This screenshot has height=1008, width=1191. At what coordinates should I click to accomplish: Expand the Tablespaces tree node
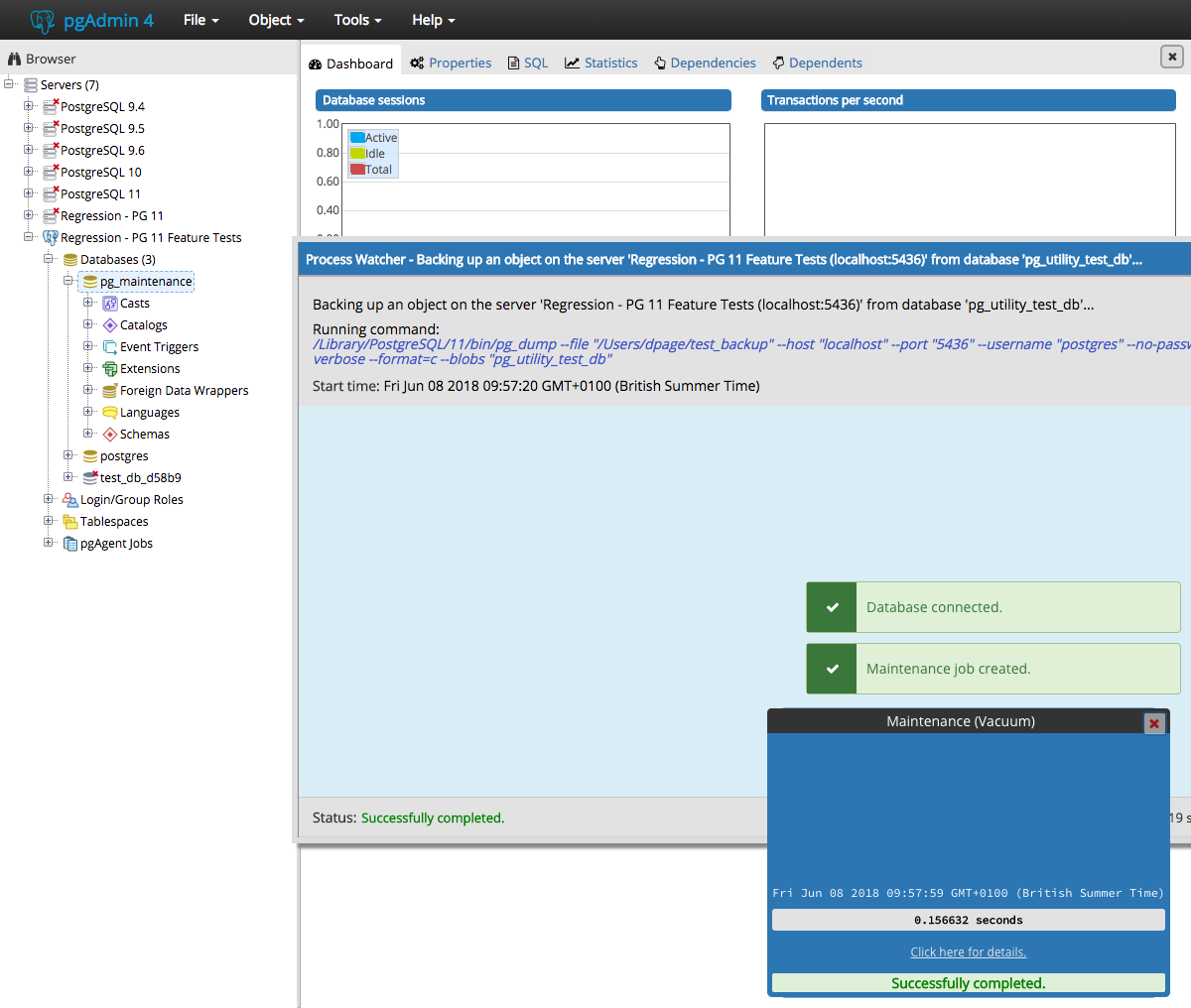point(49,521)
